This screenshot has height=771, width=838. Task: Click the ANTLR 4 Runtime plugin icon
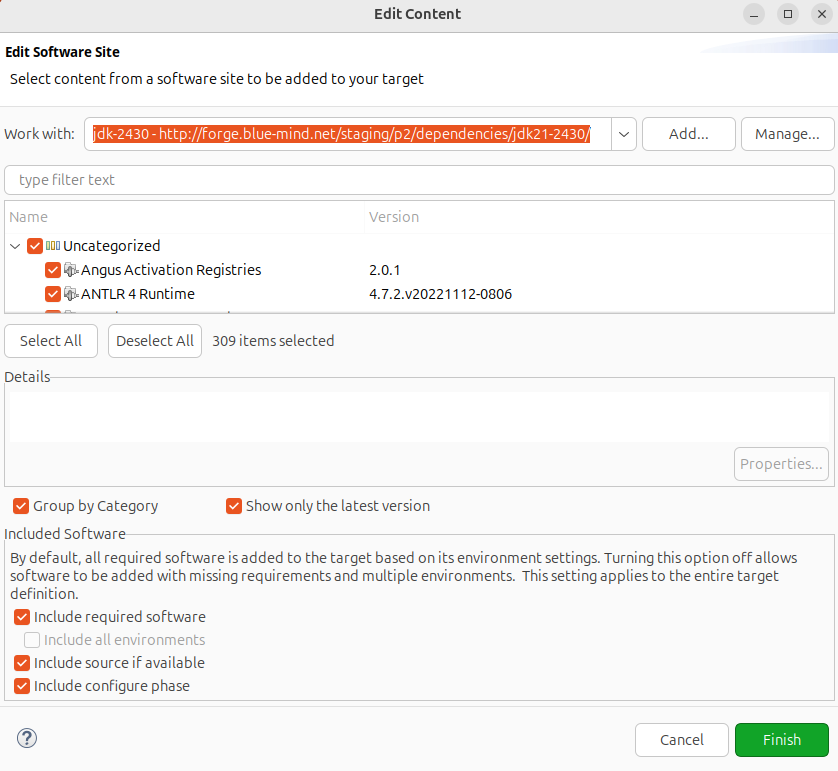(71, 294)
